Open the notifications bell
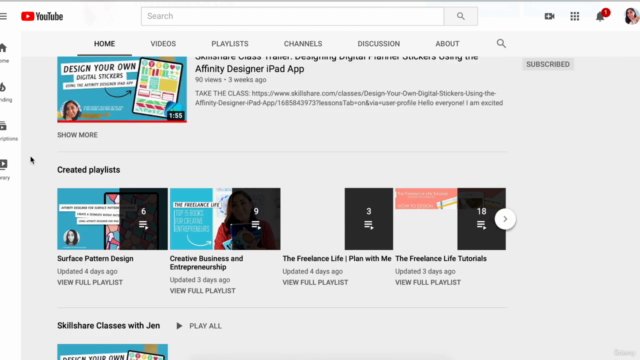 (x=600, y=16)
